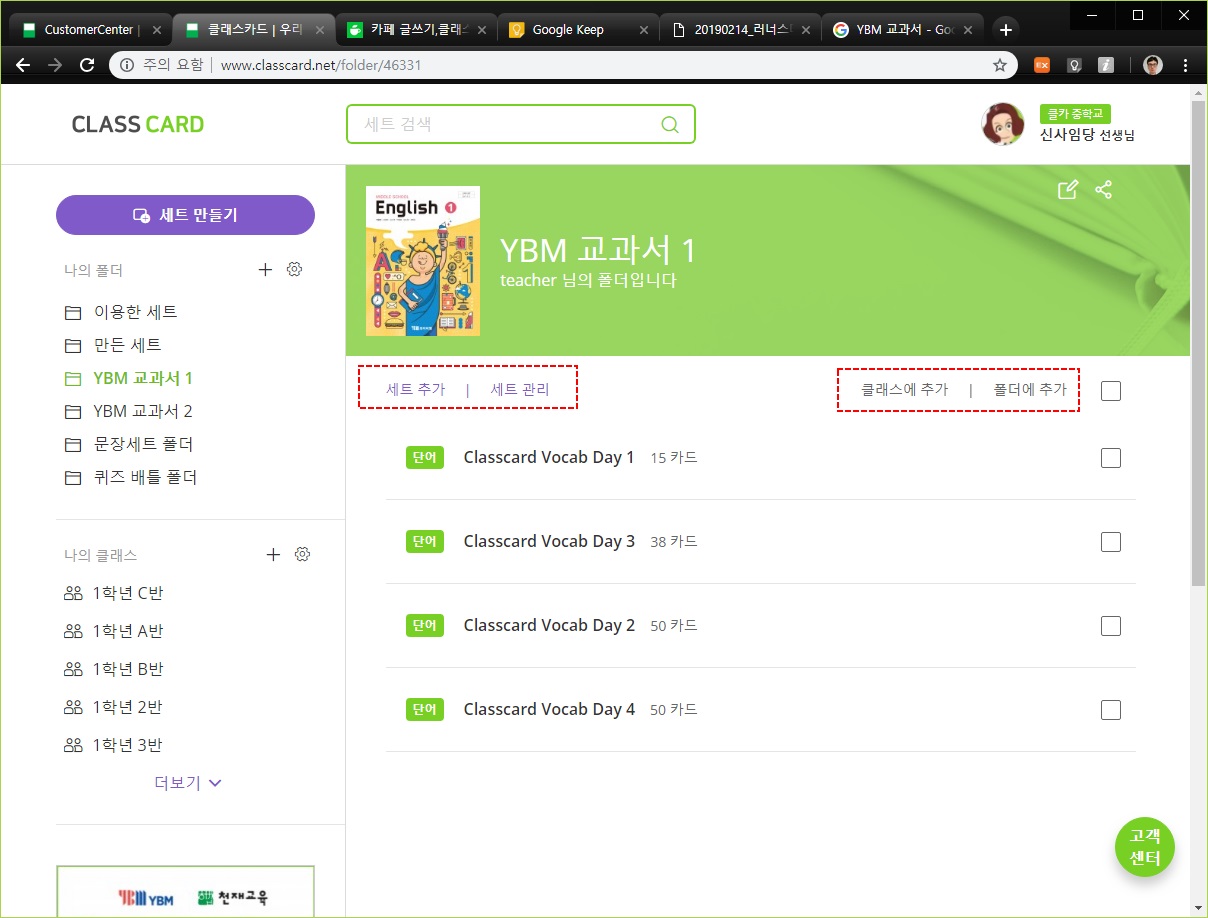The width and height of the screenshot is (1208, 918).
Task: Open class 1학년 C반
Action: click(x=114, y=593)
